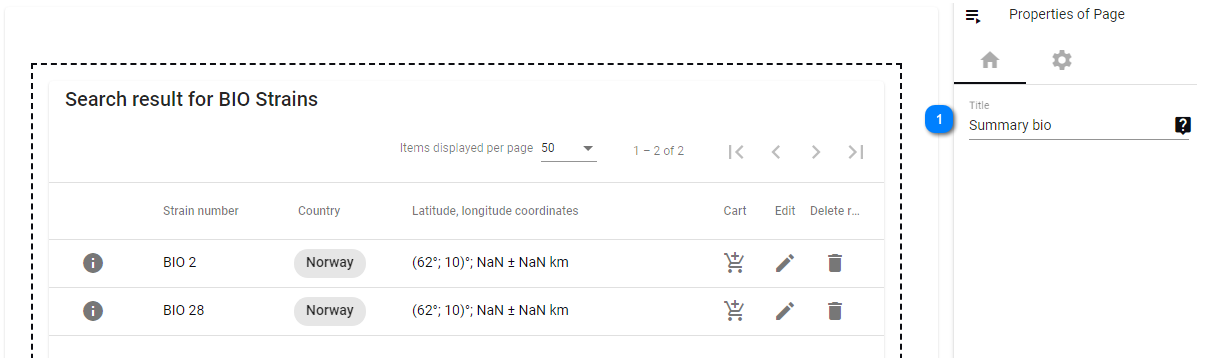Switch to the home properties tab

(x=990, y=60)
